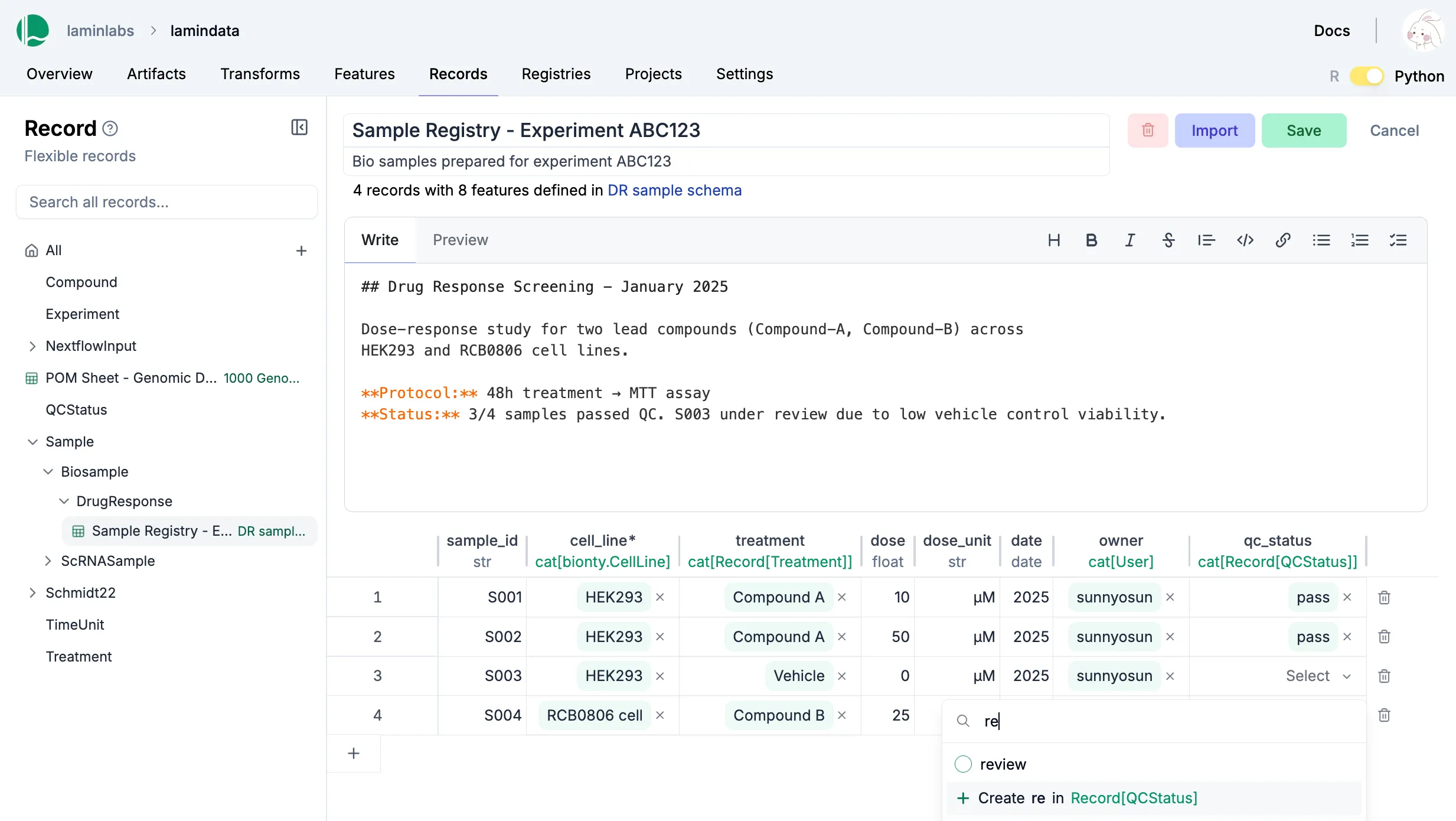Select the review option in the QC search popup
This screenshot has width=1456, height=821.
click(1003, 764)
